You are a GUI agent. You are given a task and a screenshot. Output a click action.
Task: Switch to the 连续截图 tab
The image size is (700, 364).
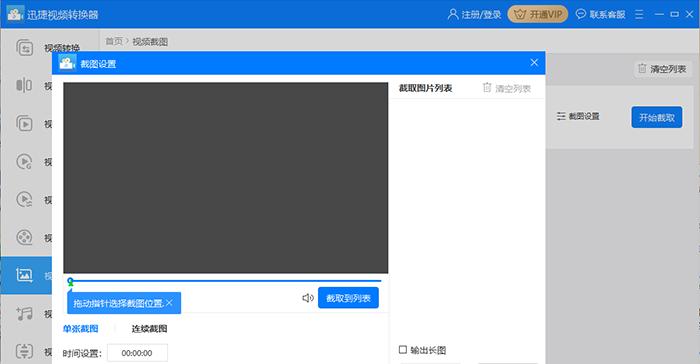point(149,329)
